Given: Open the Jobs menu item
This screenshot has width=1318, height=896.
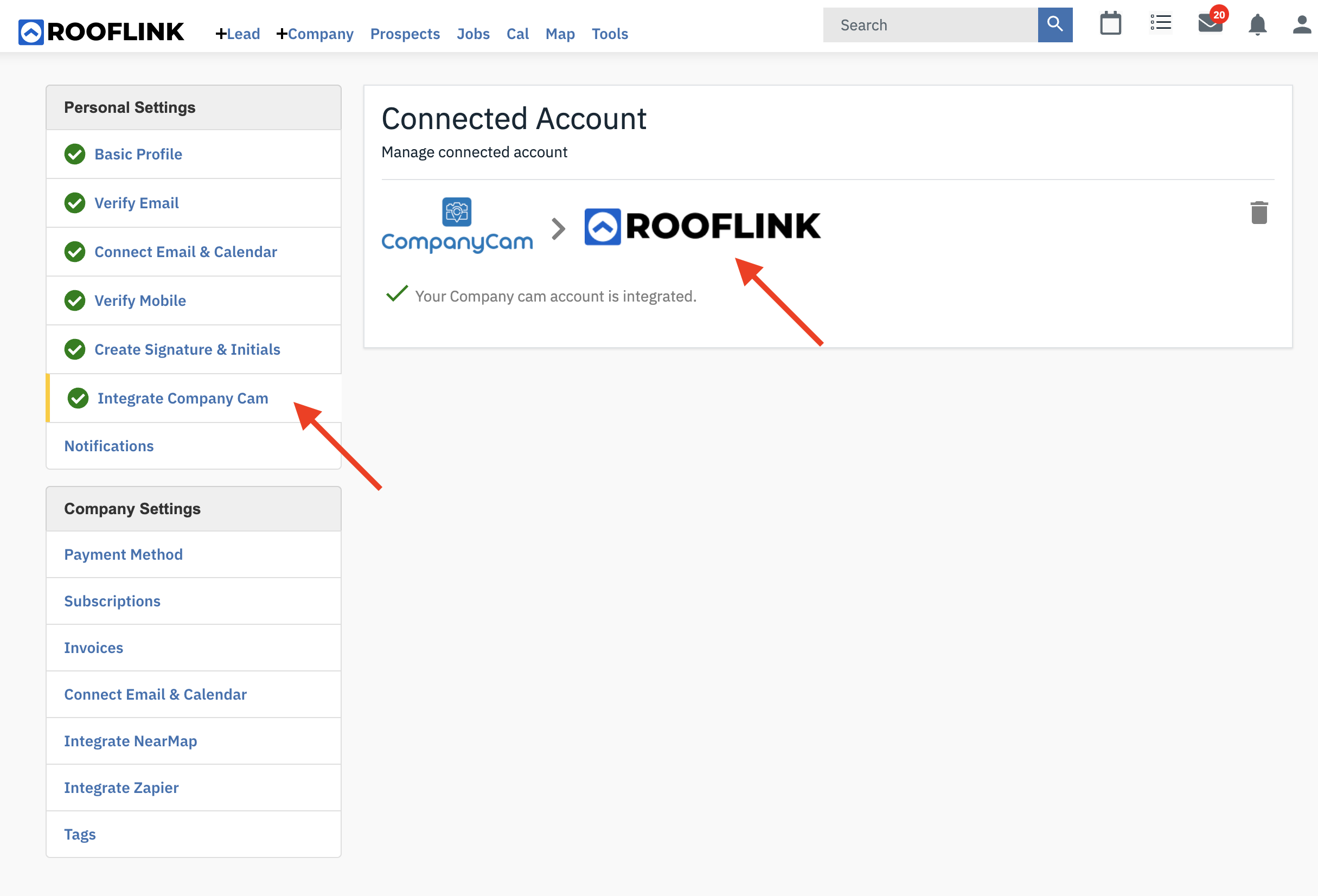Looking at the screenshot, I should point(473,34).
